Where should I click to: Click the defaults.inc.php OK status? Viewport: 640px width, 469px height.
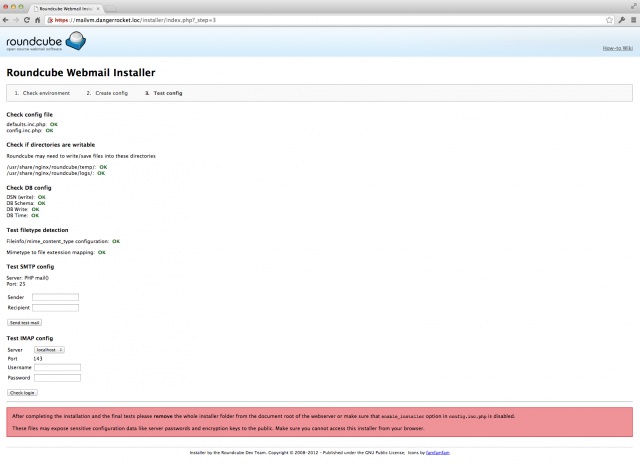(x=54, y=124)
